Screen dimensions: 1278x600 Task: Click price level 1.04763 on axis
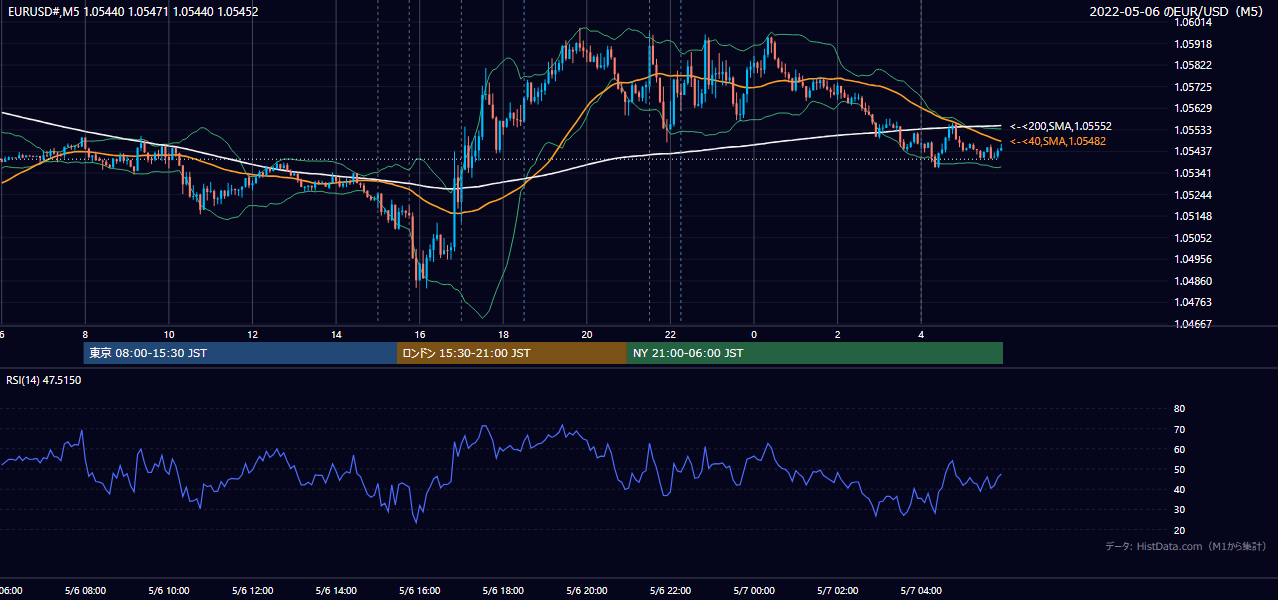[x=1194, y=302]
